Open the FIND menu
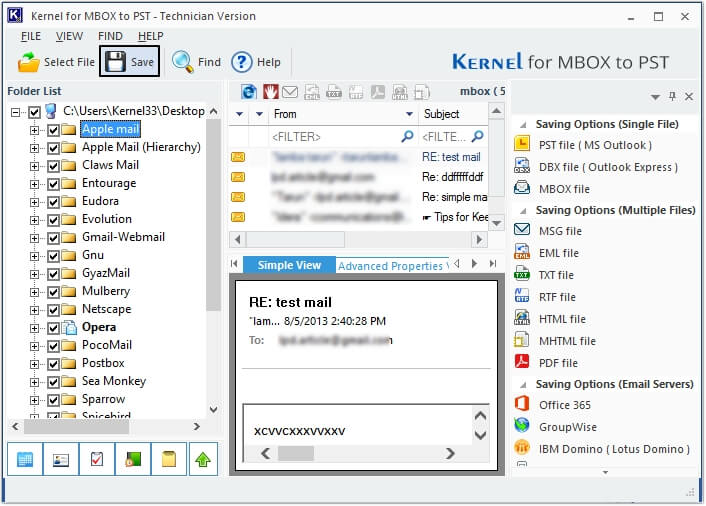The height and width of the screenshot is (506, 706). [x=110, y=36]
